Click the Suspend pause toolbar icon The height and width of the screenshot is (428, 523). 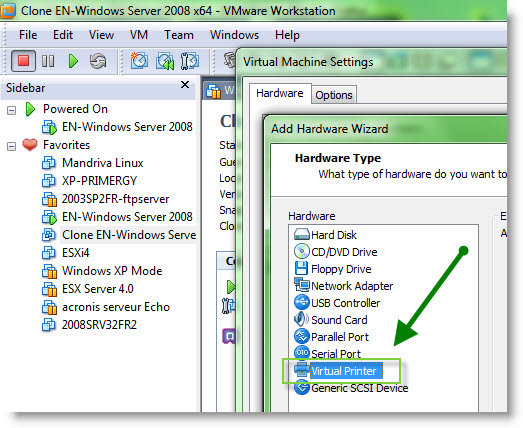(x=48, y=61)
